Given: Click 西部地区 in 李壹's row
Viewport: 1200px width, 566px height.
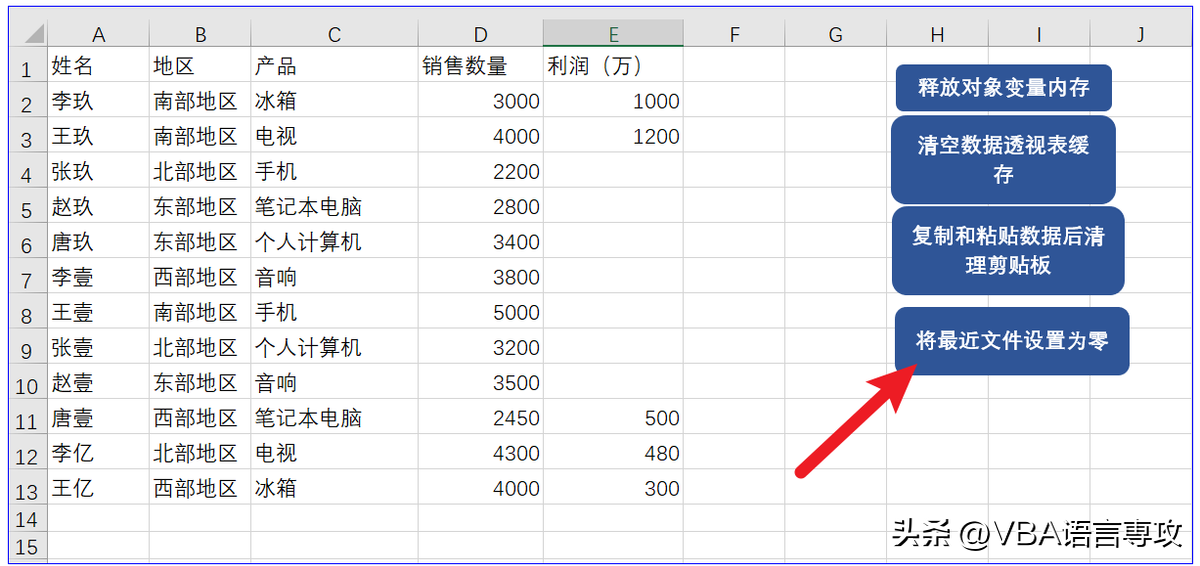Looking at the screenshot, I should 200,277.
